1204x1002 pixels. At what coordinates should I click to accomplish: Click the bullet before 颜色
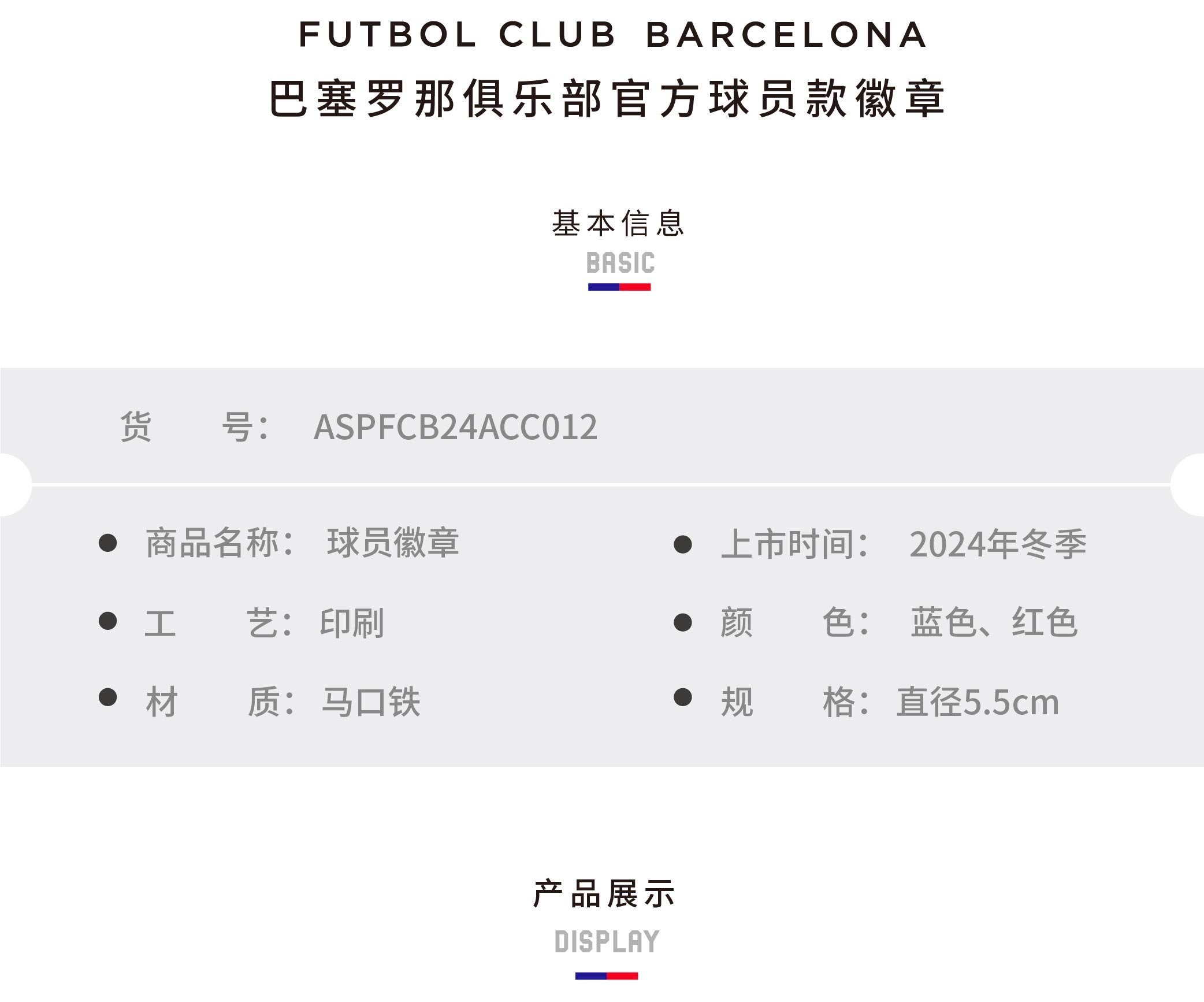(683, 622)
